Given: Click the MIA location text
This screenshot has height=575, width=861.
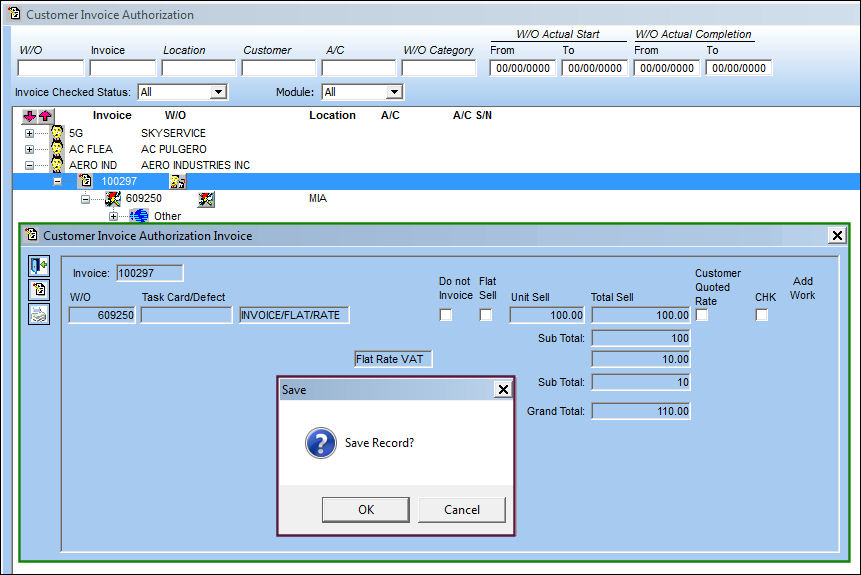Looking at the screenshot, I should pyautogui.click(x=318, y=198).
